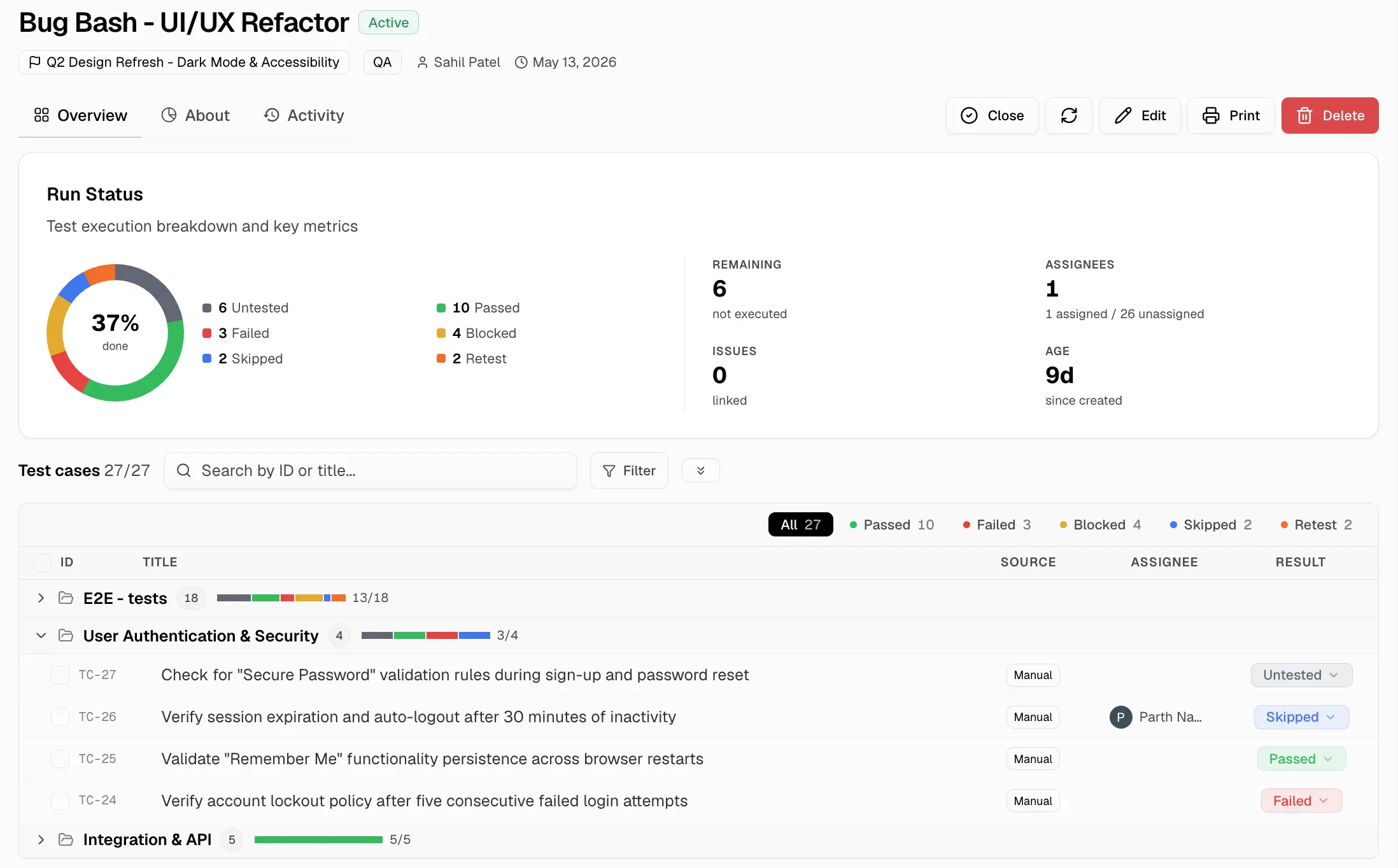1398x868 pixels.
Task: Switch to the About tab
Action: click(195, 115)
